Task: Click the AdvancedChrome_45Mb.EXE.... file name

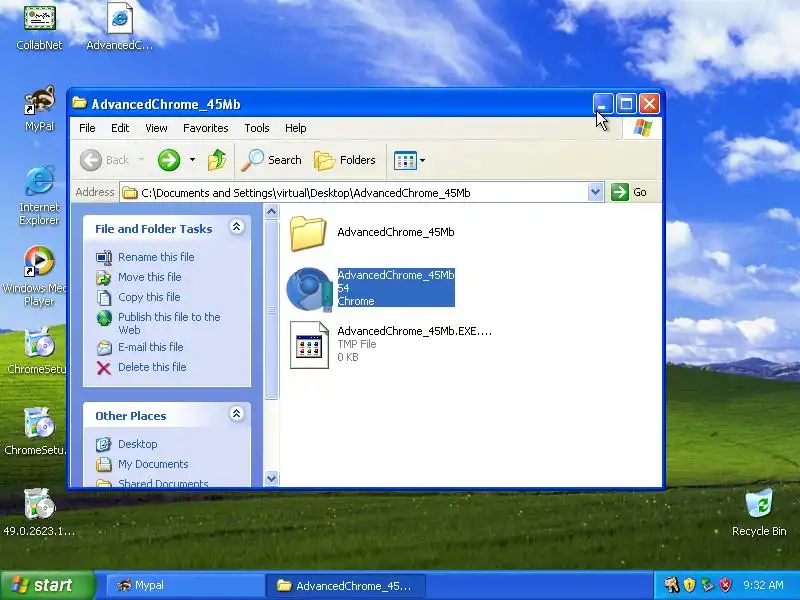Action: (414, 331)
